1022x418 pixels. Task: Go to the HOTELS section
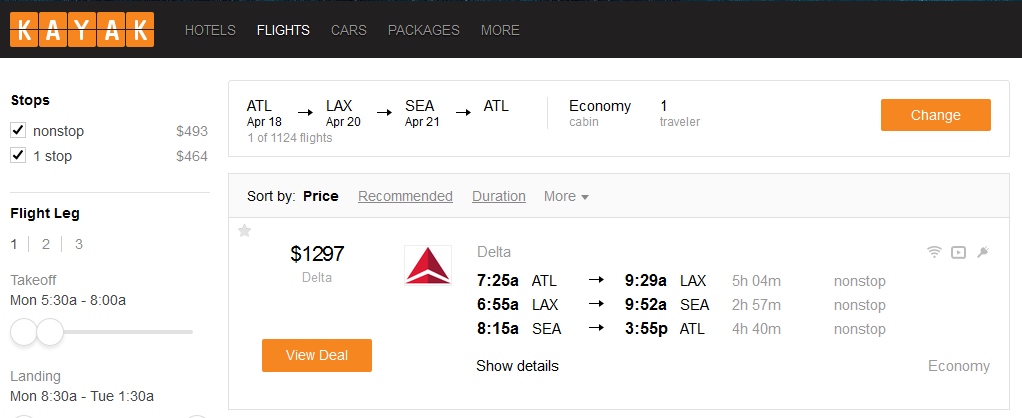[x=210, y=30]
